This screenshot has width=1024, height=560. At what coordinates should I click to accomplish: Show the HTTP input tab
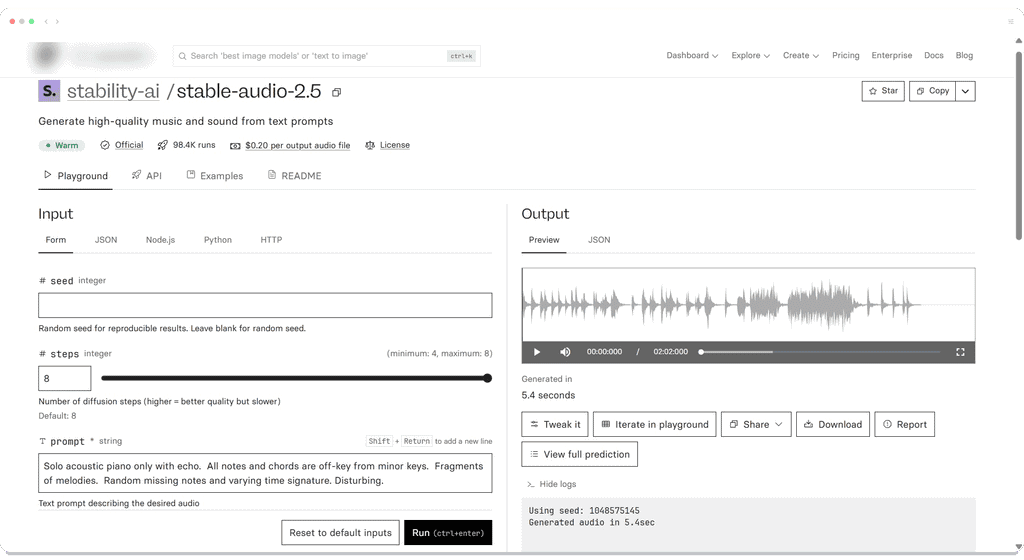(271, 240)
